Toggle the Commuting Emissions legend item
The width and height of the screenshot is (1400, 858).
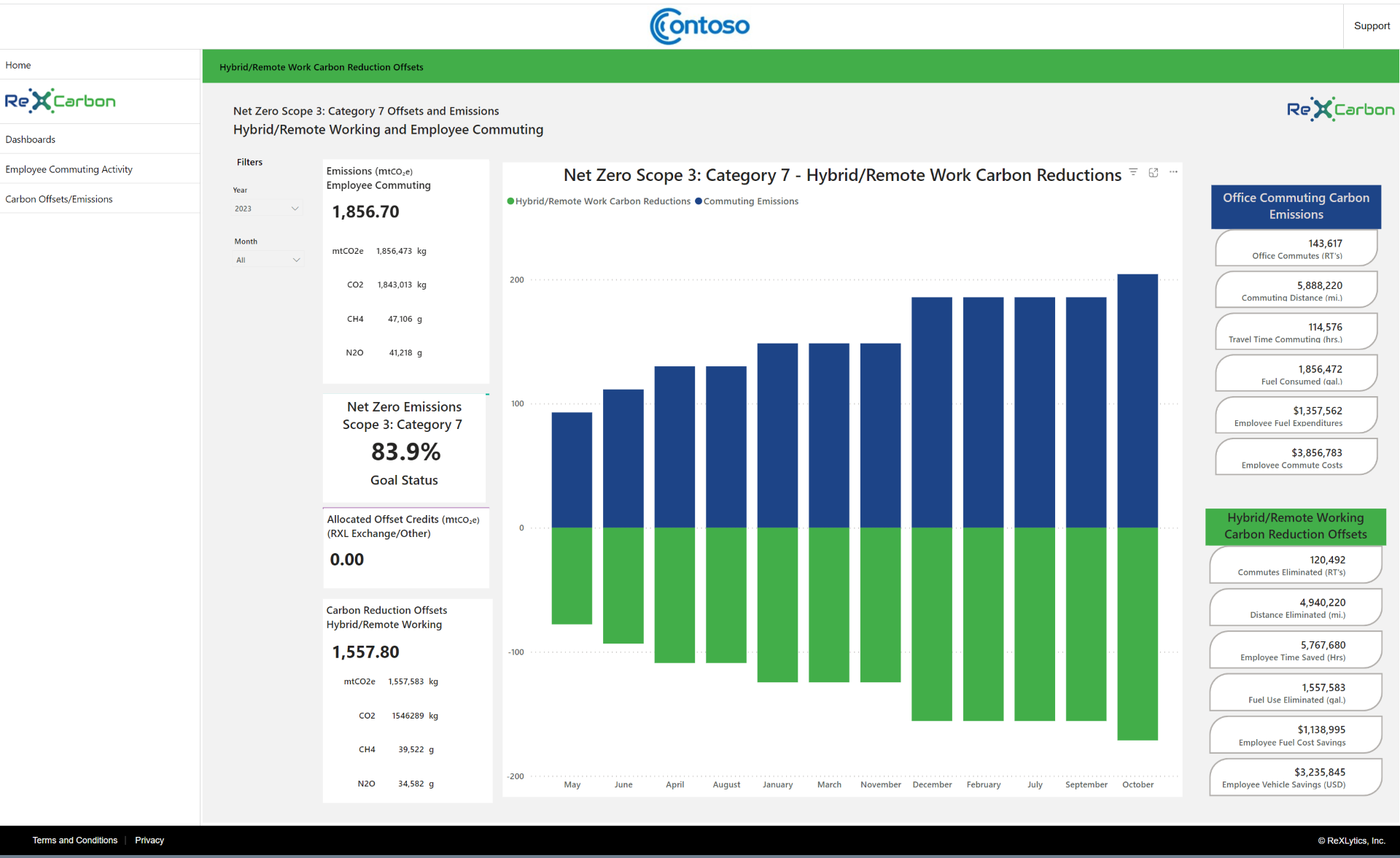tap(747, 201)
